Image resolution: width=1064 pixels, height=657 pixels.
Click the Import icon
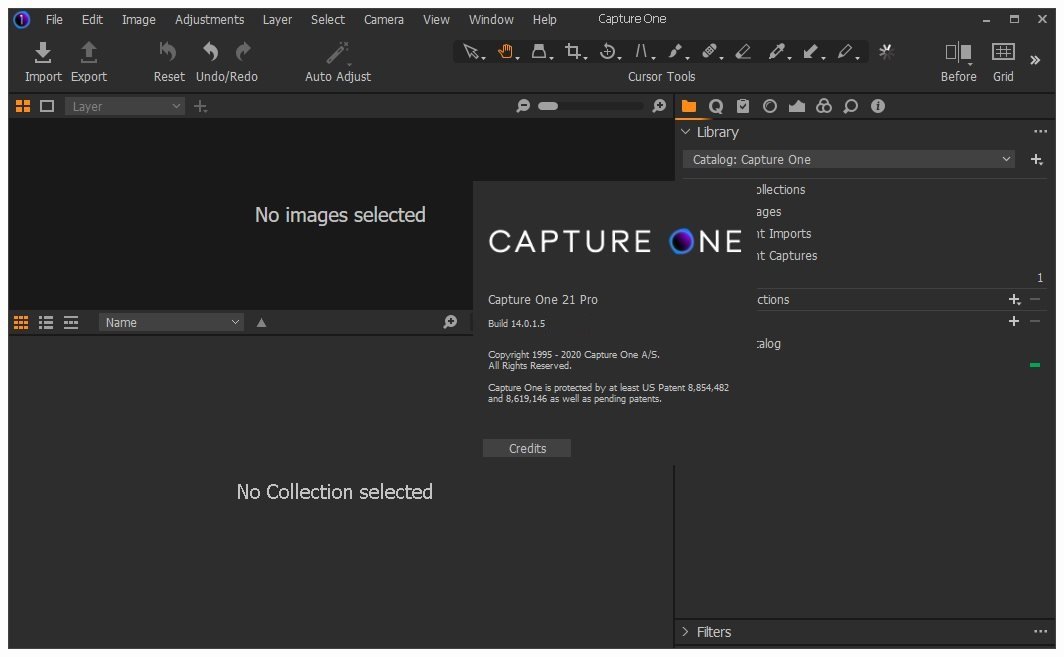(43, 52)
